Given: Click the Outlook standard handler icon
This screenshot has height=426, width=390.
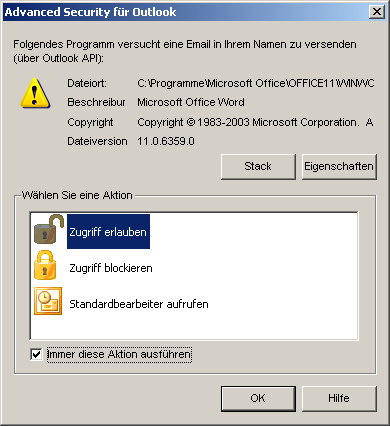Looking at the screenshot, I should [48, 301].
